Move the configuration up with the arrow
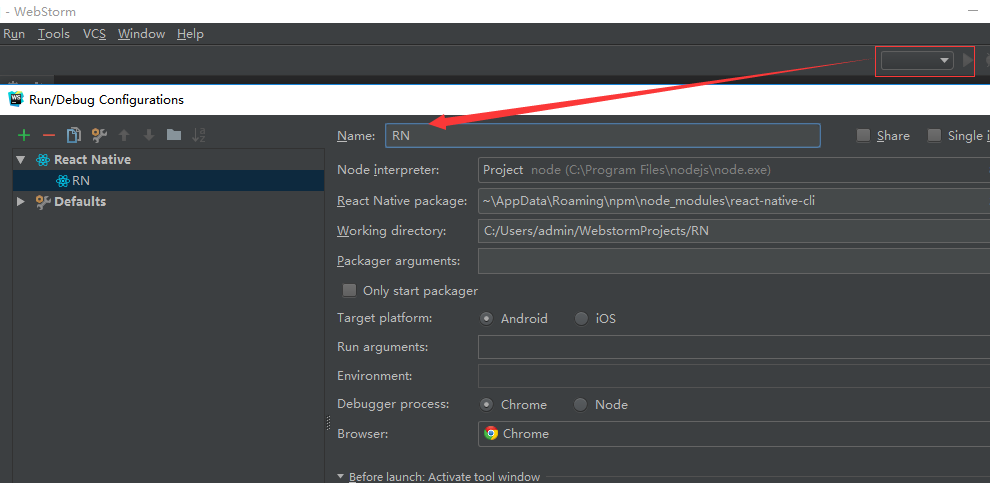The image size is (990, 483). coord(124,135)
